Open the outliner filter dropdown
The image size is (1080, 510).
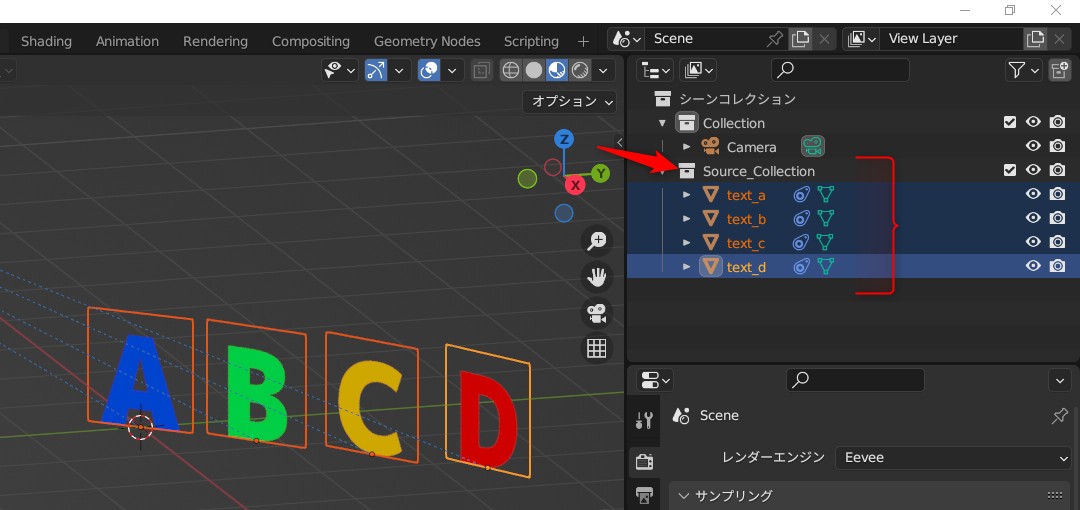(x=1023, y=70)
